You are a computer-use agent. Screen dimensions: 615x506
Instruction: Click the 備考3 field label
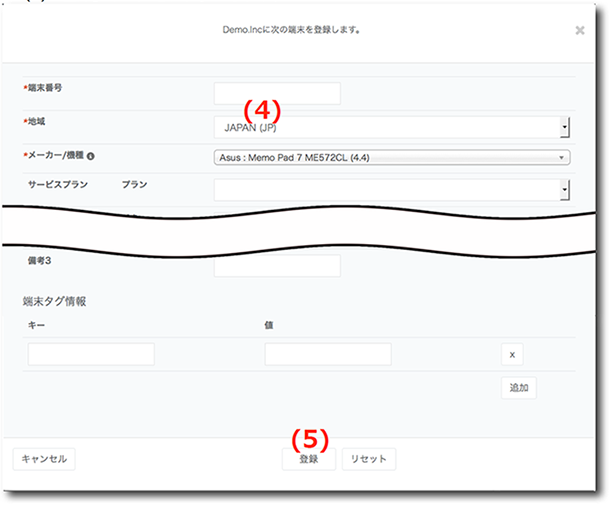42,259
